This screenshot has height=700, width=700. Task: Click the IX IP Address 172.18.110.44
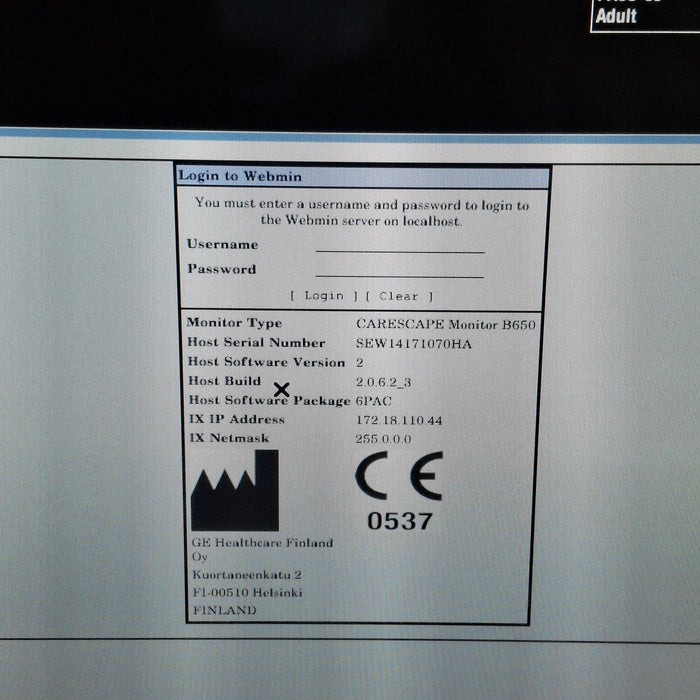tap(399, 420)
